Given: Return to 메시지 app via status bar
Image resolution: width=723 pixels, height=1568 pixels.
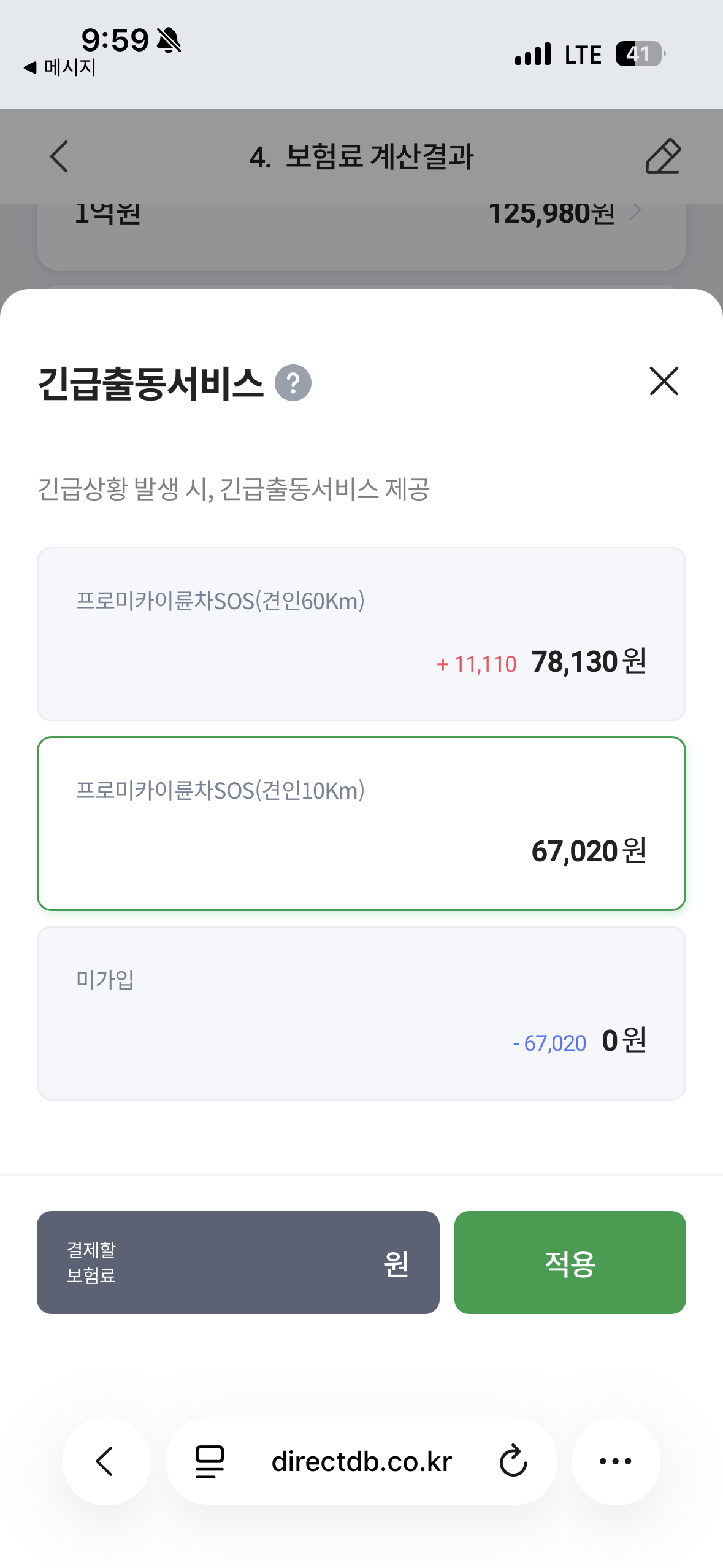Looking at the screenshot, I should [x=60, y=67].
